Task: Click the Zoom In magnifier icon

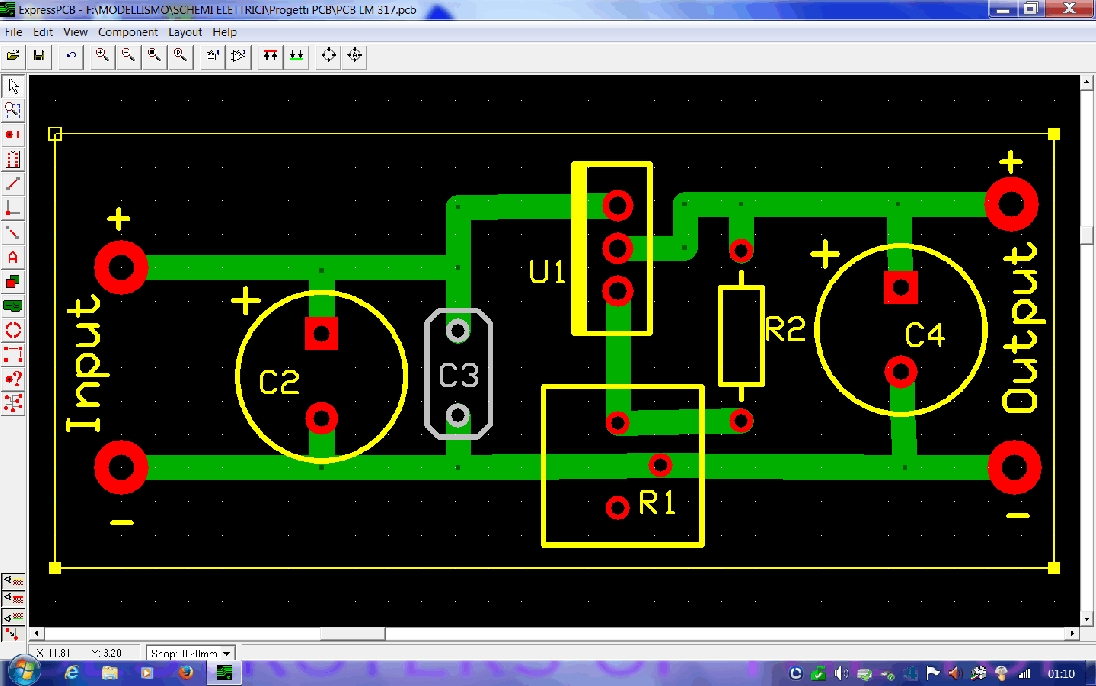Action: [x=102, y=56]
